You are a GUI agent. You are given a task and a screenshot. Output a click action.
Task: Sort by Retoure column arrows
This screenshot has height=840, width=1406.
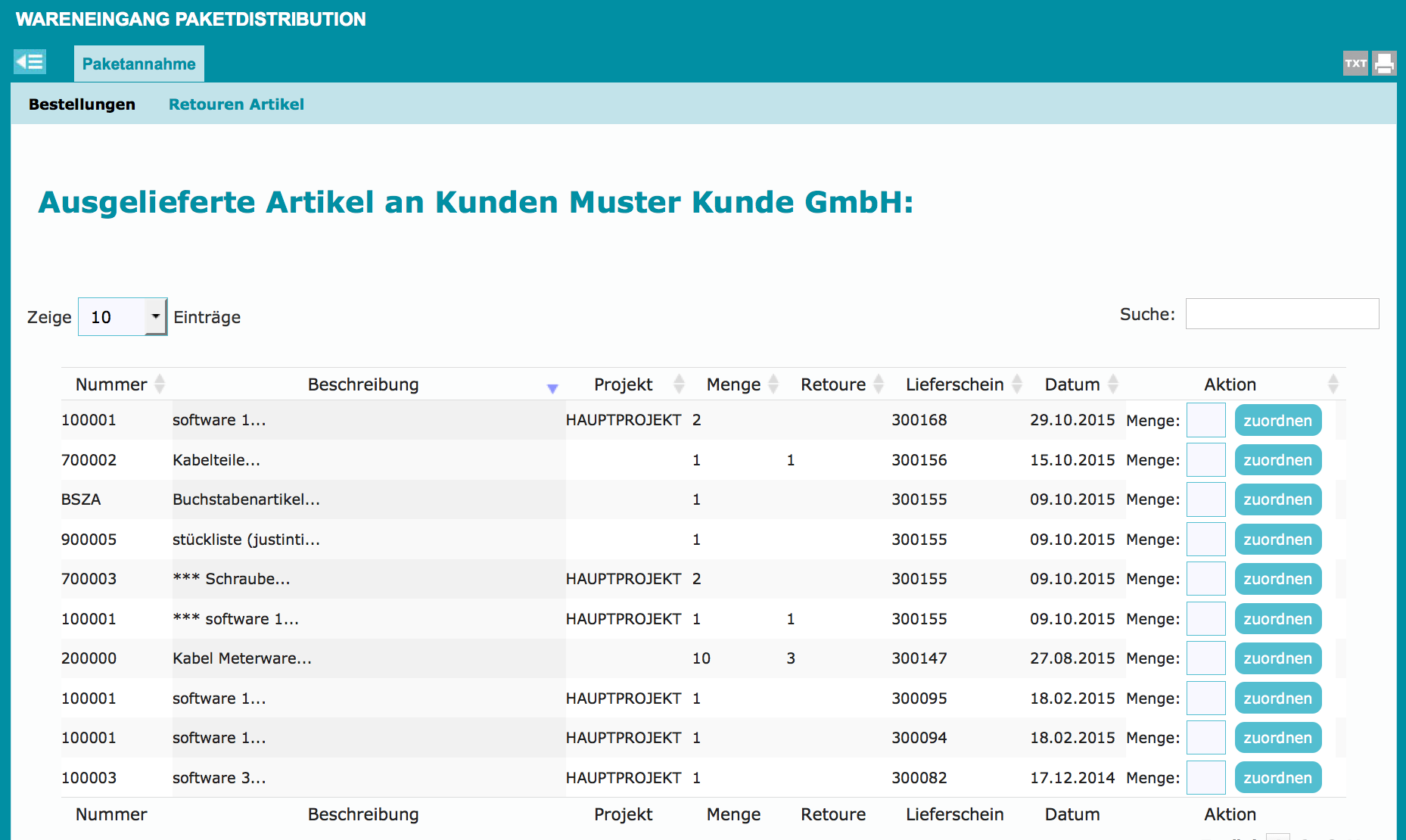(x=879, y=384)
